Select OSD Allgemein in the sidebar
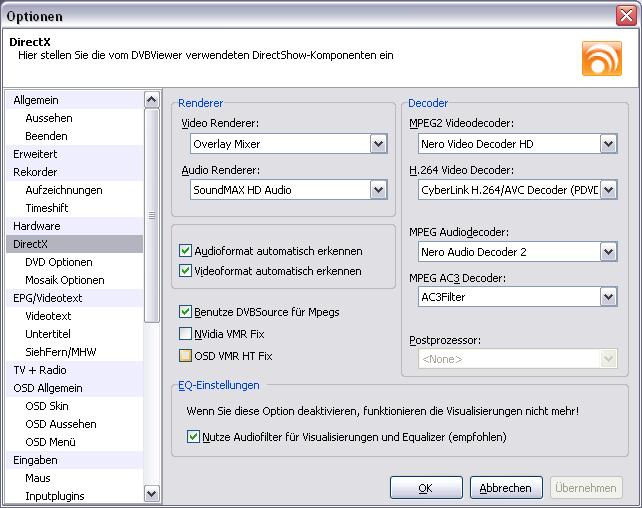 pyautogui.click(x=75, y=388)
